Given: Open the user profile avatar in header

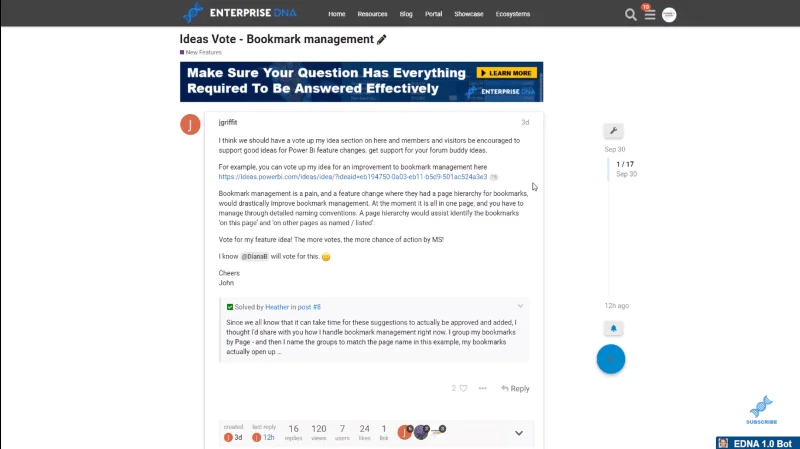Looking at the screenshot, I should pyautogui.click(x=669, y=15).
